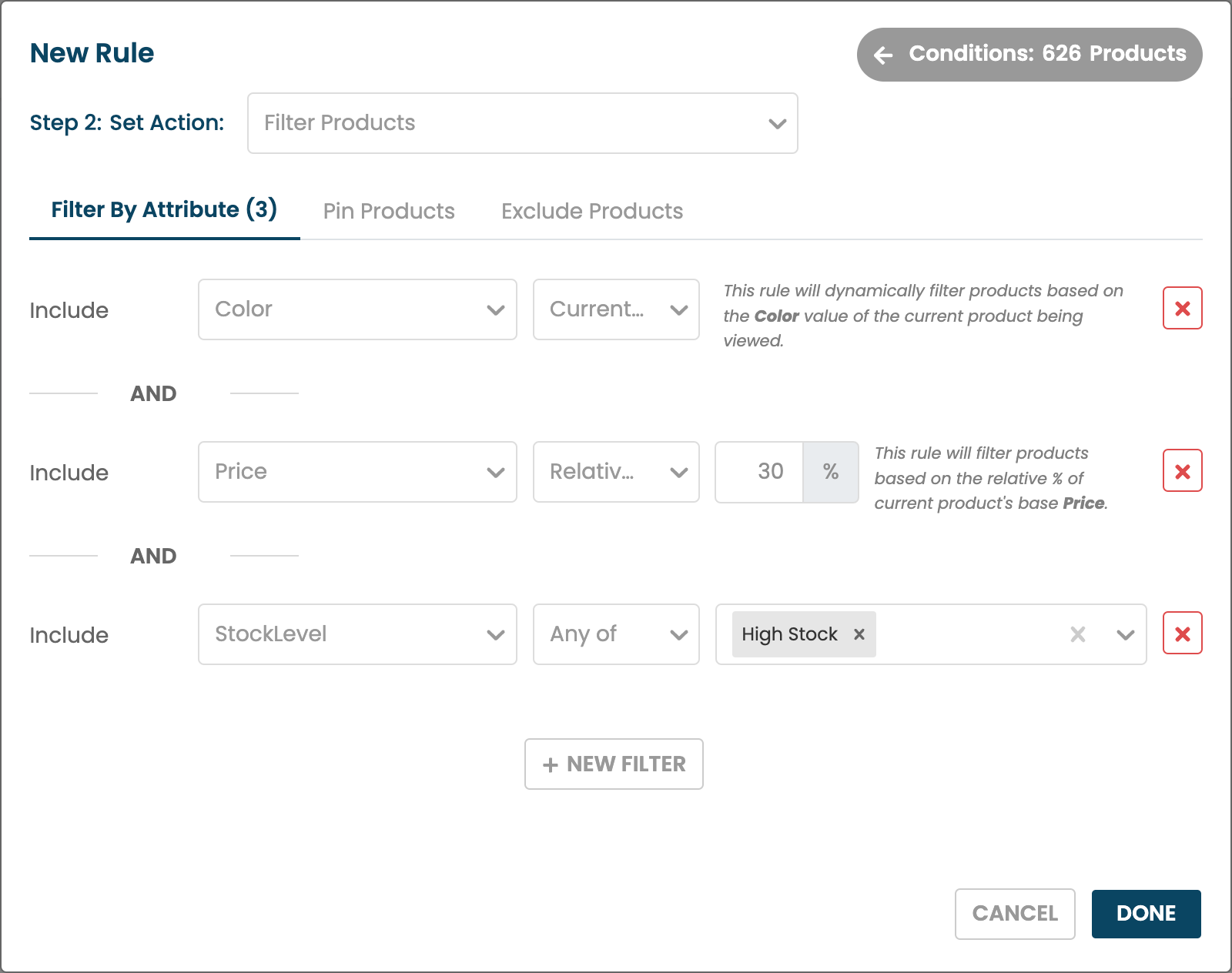The width and height of the screenshot is (1232, 973).
Task: Delete the Price filter row
Action: [x=1182, y=471]
